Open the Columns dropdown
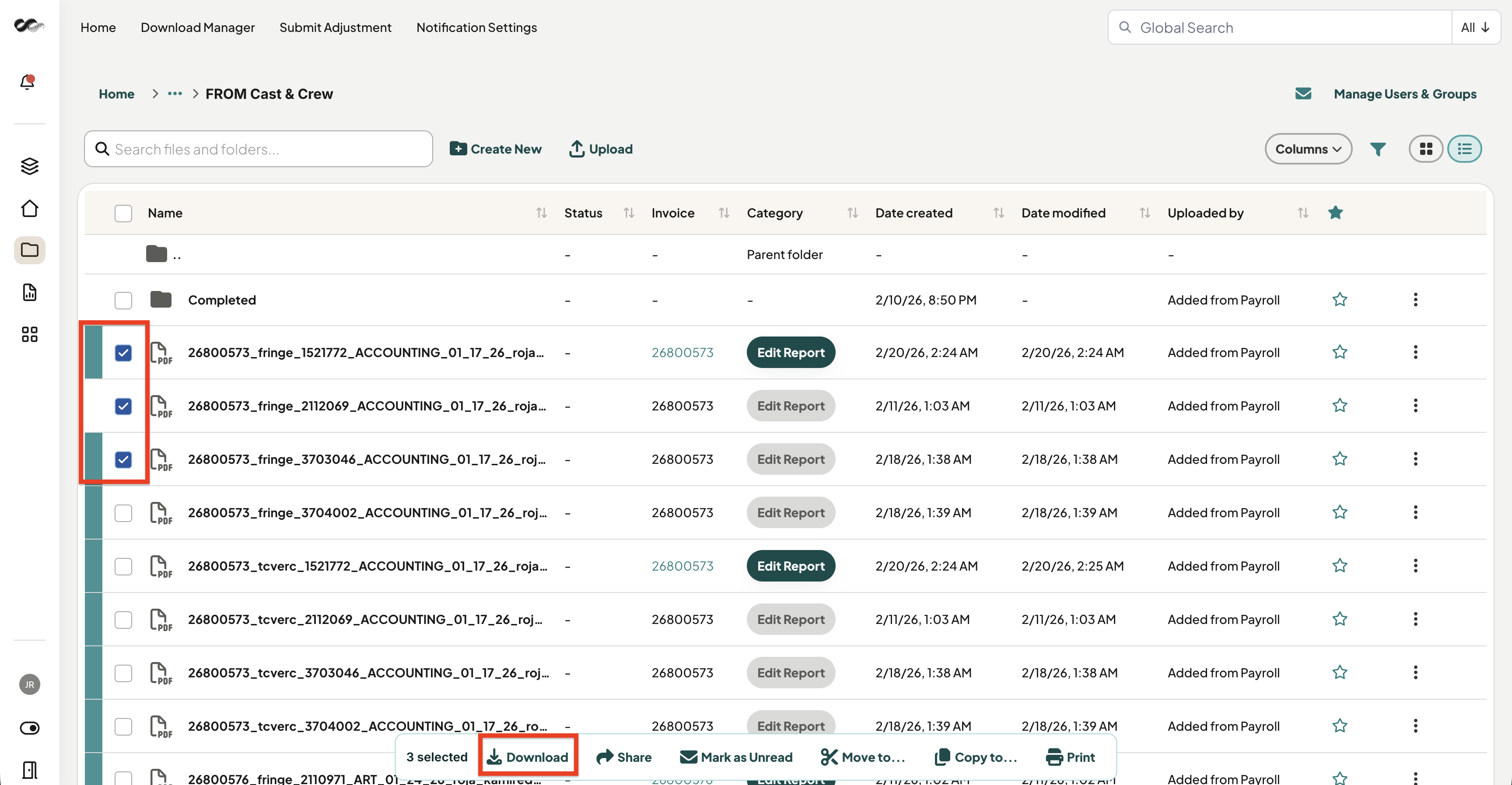This screenshot has width=1512, height=785. 1308,149
